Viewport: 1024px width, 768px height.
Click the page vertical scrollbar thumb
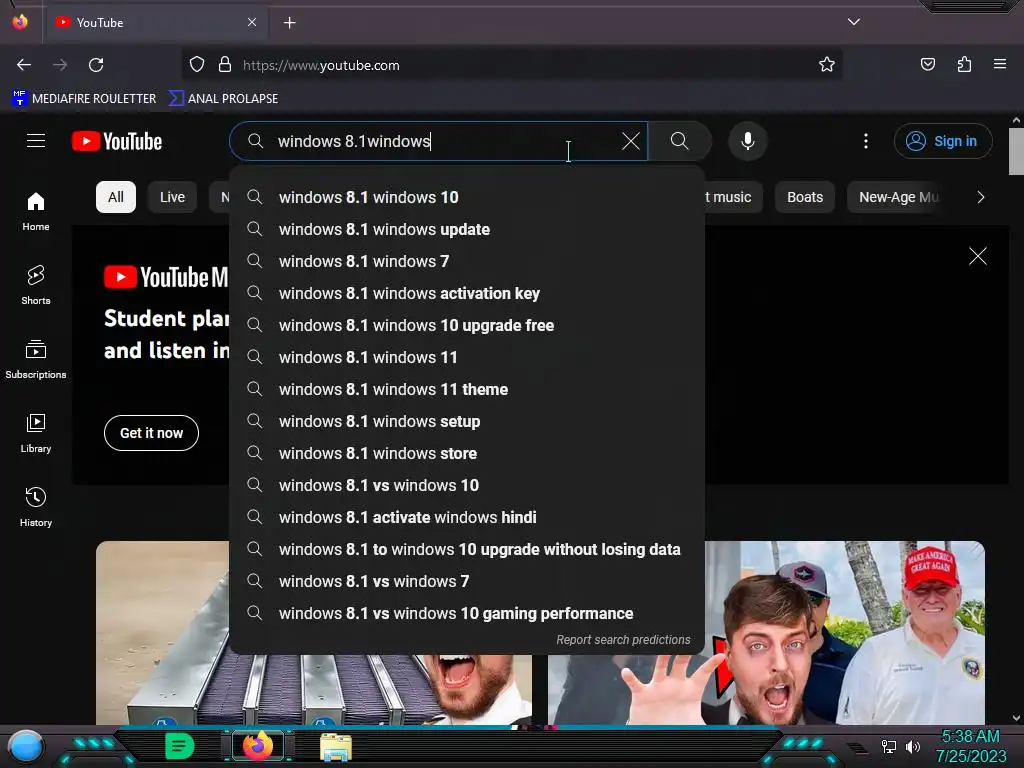[1016, 152]
